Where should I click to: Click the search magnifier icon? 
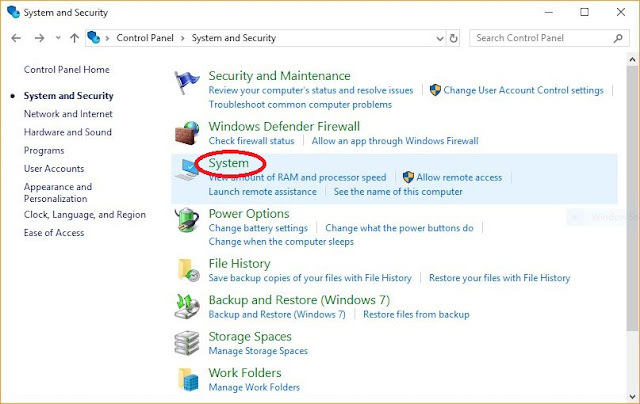point(618,38)
